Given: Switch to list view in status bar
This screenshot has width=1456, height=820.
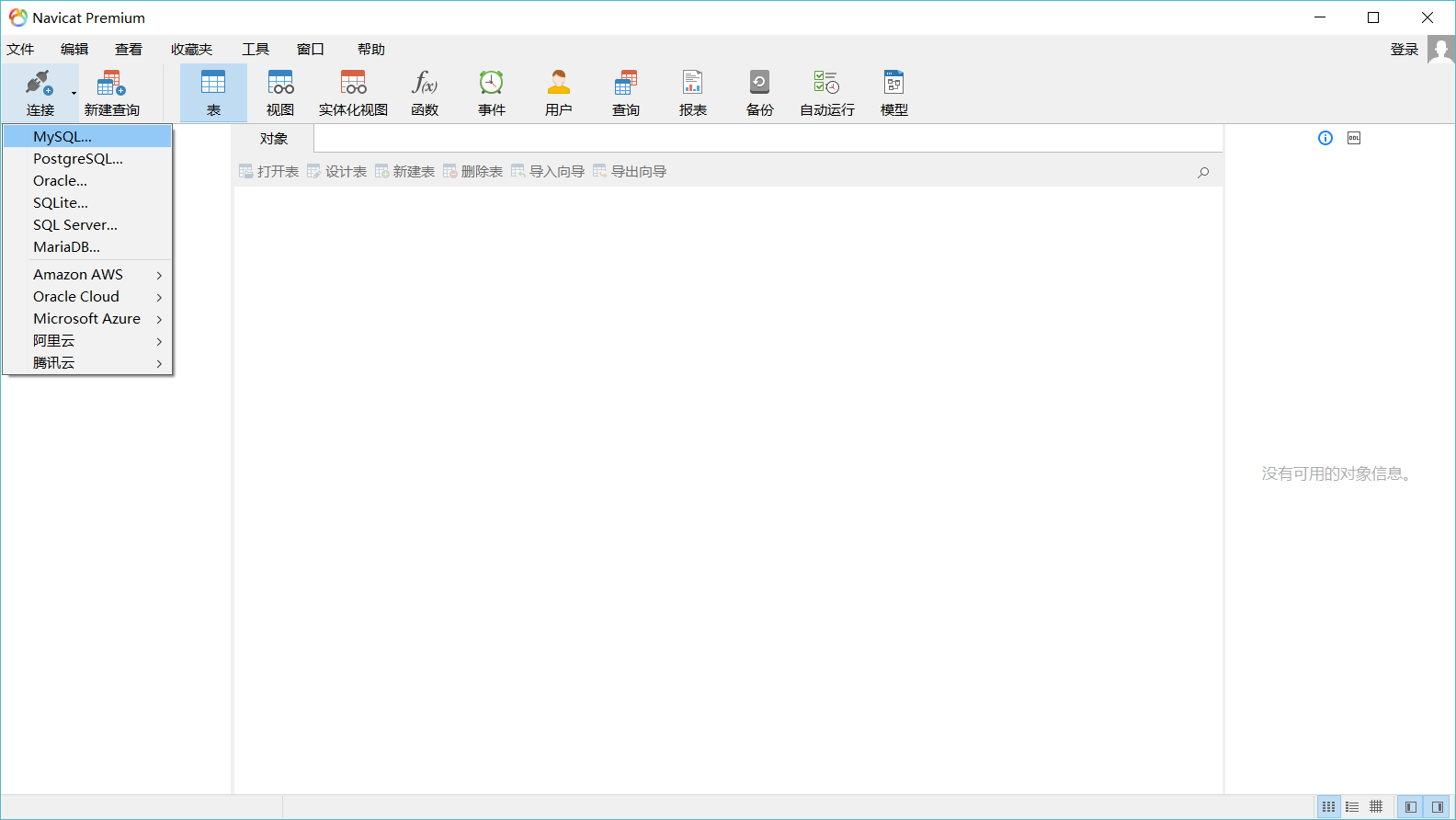Looking at the screenshot, I should [1352, 807].
